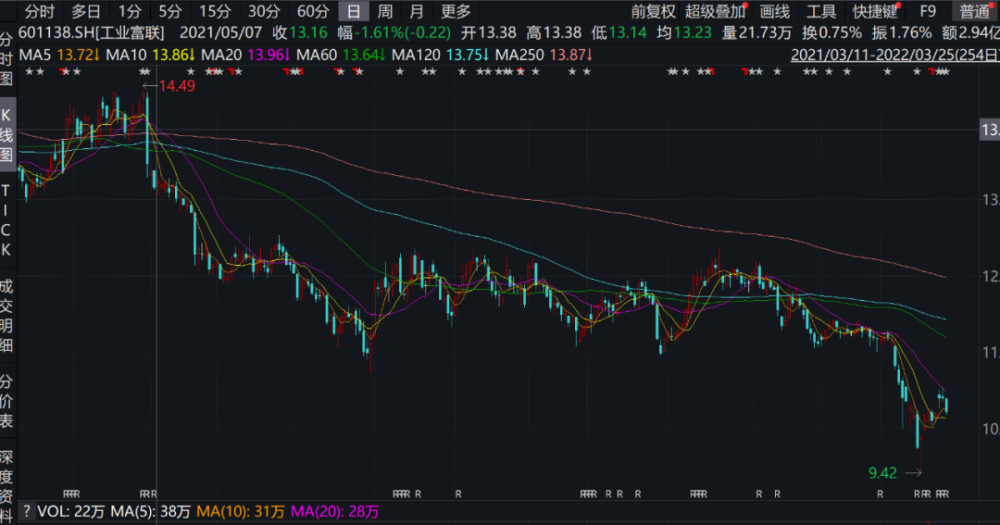
Task: Open the 分时图 sidebar view
Action: point(6,59)
